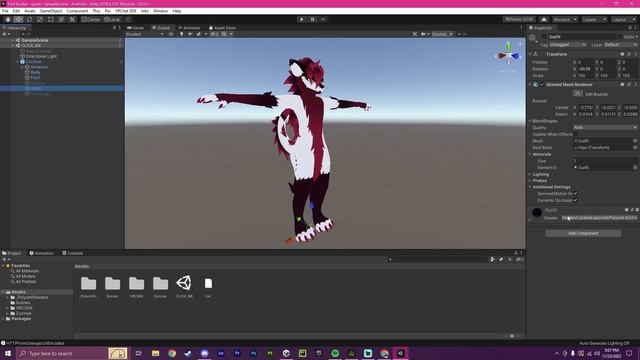The image size is (640, 360).
Task: Open the Transform component help icon
Action: [x=622, y=54]
